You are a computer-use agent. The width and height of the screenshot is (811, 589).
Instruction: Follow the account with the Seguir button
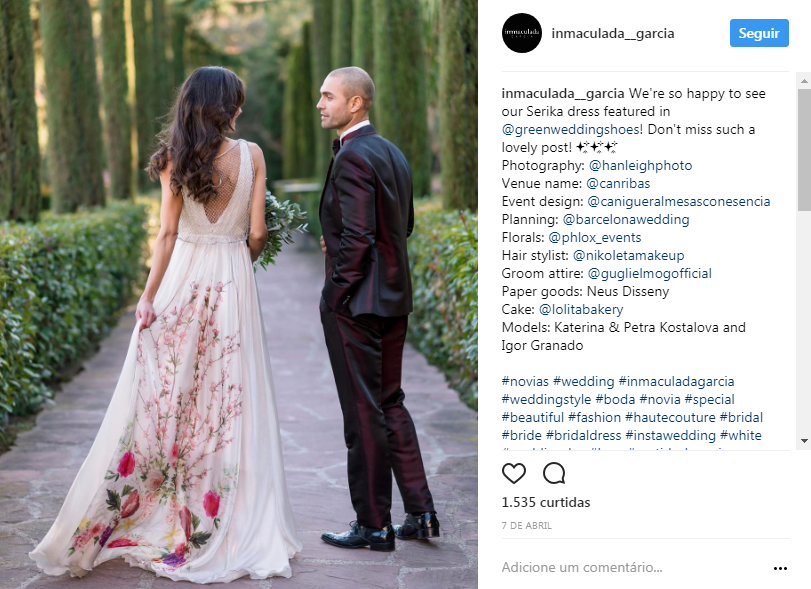point(759,33)
